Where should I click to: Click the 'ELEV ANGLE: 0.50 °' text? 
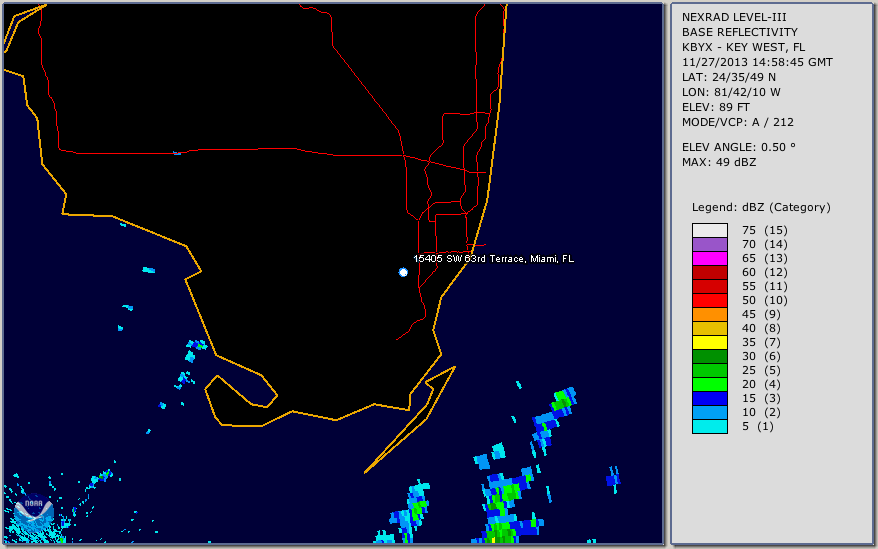point(739,147)
